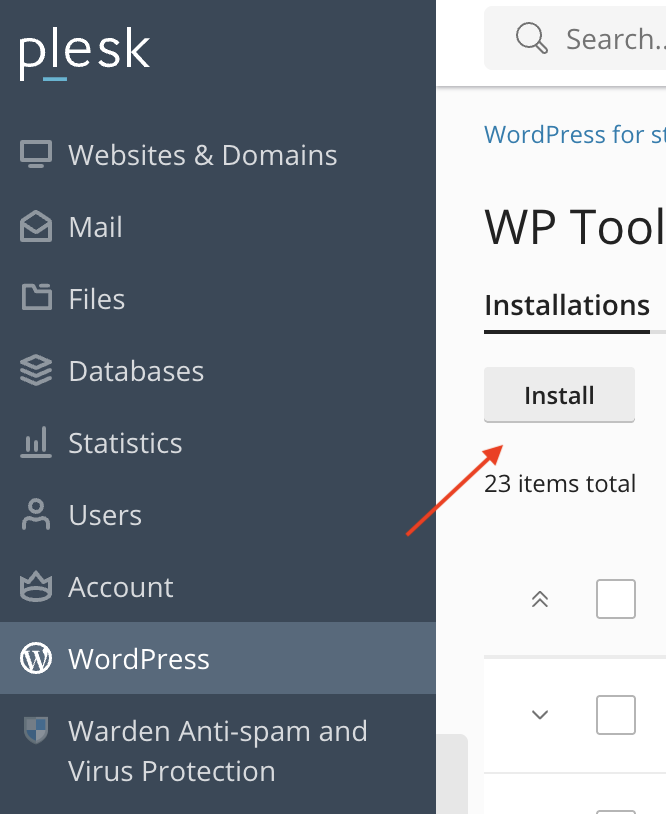The image size is (666, 814).
Task: Open Websites & Domains from sidebar
Action: click(202, 155)
